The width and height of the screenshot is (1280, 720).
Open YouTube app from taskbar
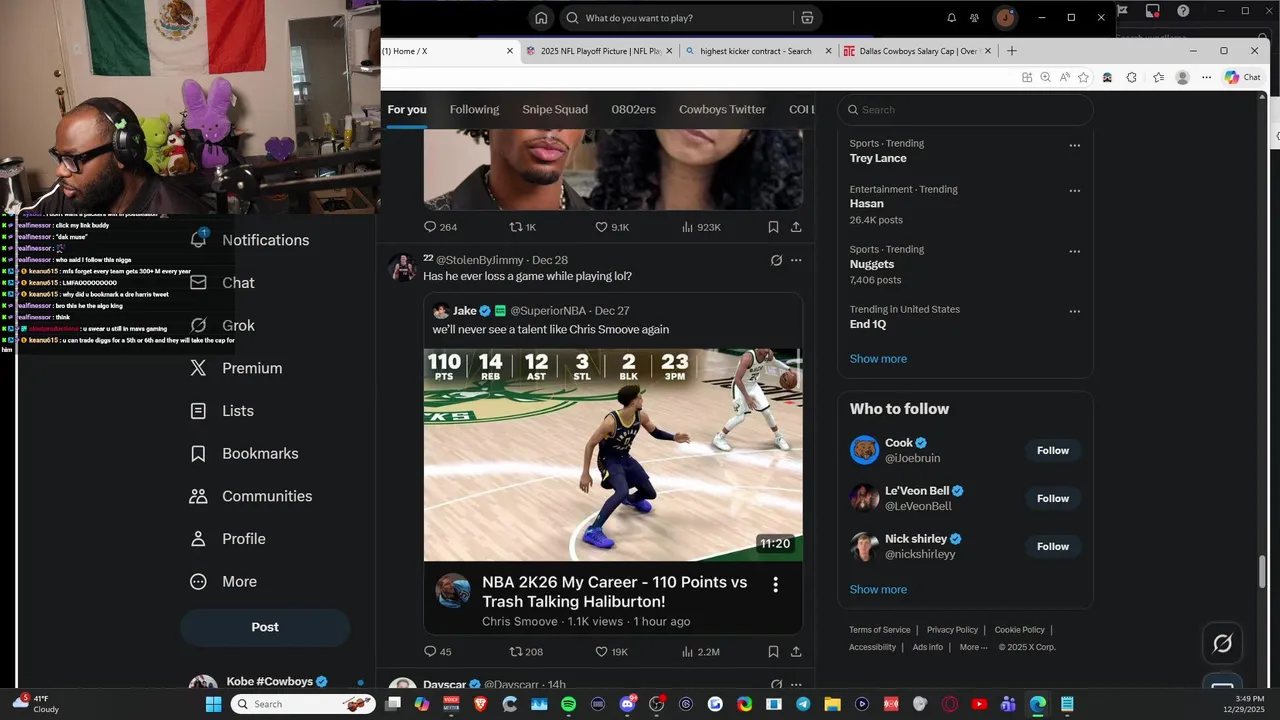pos(979,704)
